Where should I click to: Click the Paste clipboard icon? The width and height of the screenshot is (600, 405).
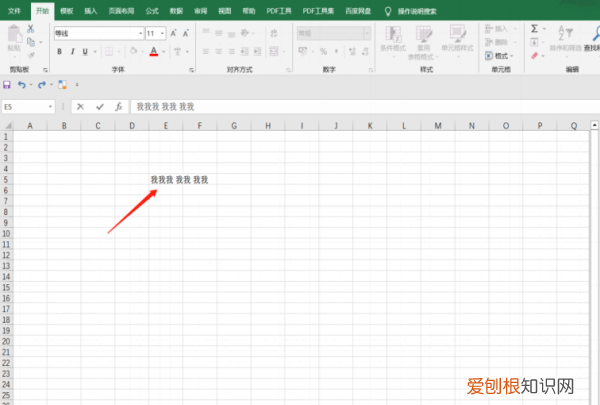[14, 34]
